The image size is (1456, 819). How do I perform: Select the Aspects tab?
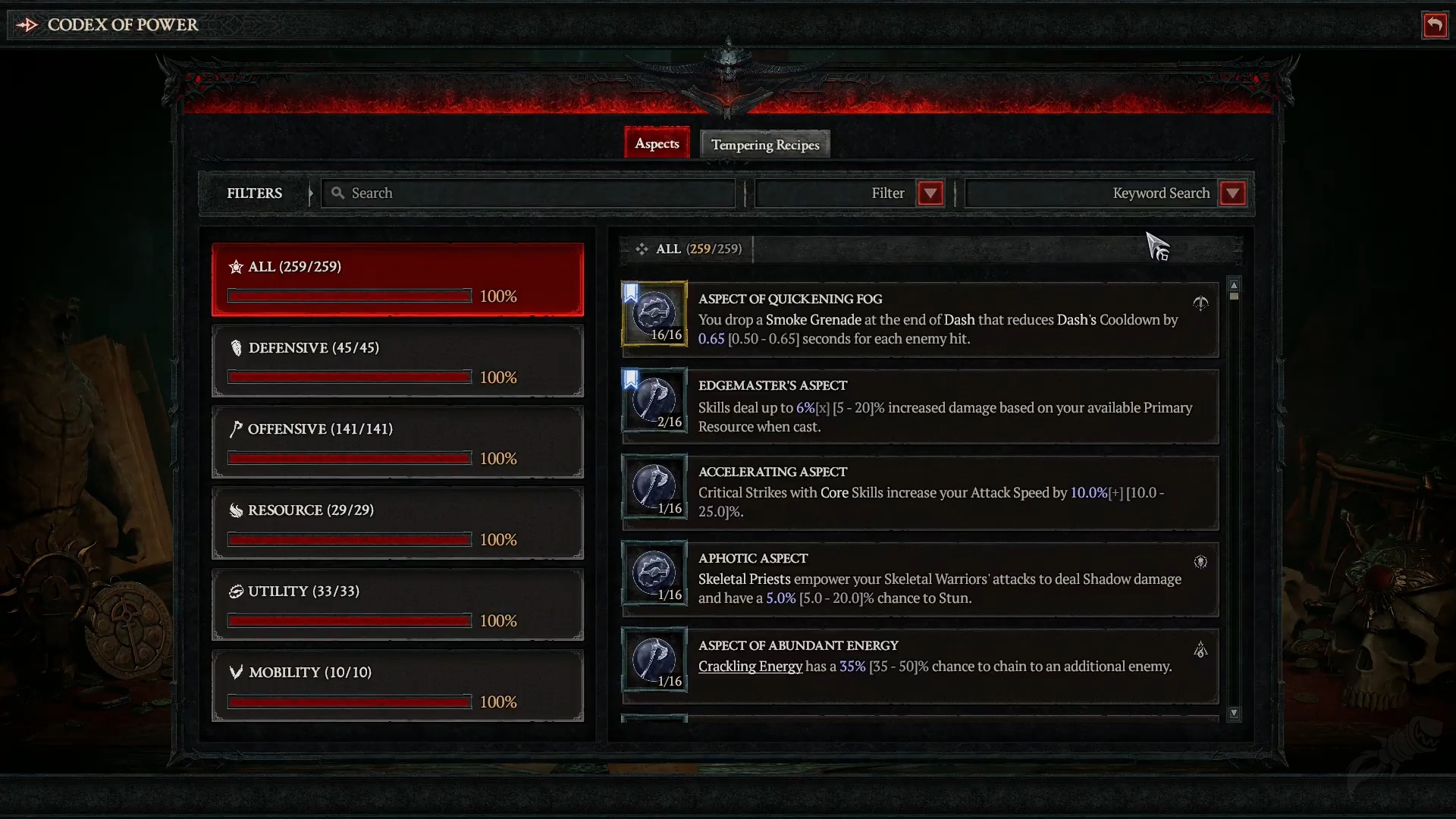pos(656,143)
